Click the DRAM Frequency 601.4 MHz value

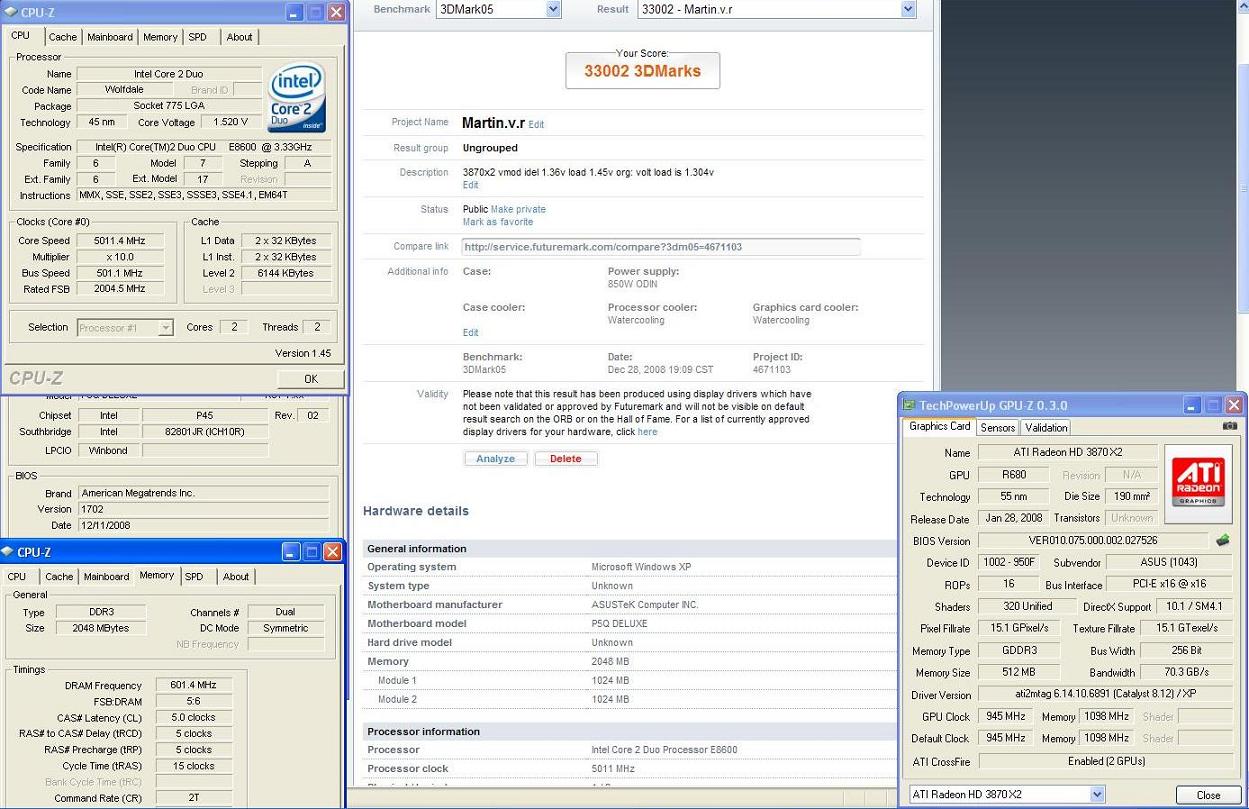[x=194, y=685]
